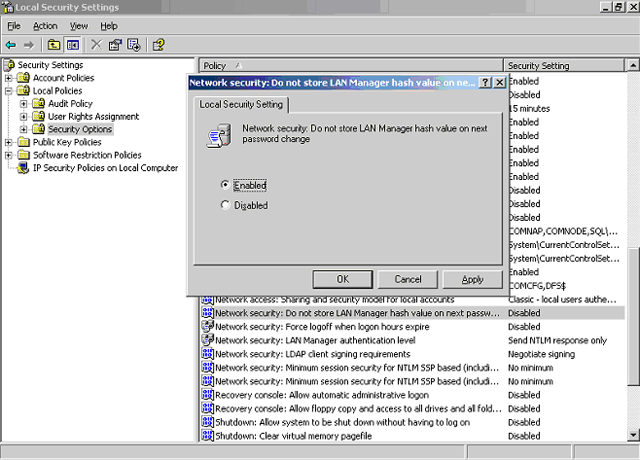Click the Delete X toolbar icon
640x460 pixels.
[x=96, y=45]
